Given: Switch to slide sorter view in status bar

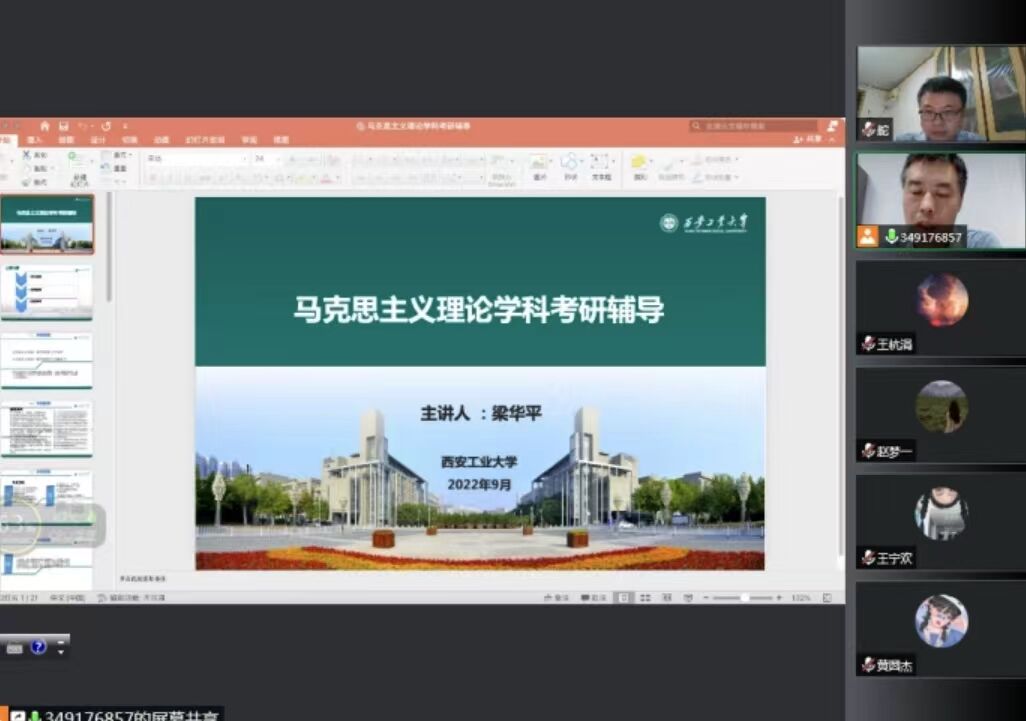Looking at the screenshot, I should (646, 597).
